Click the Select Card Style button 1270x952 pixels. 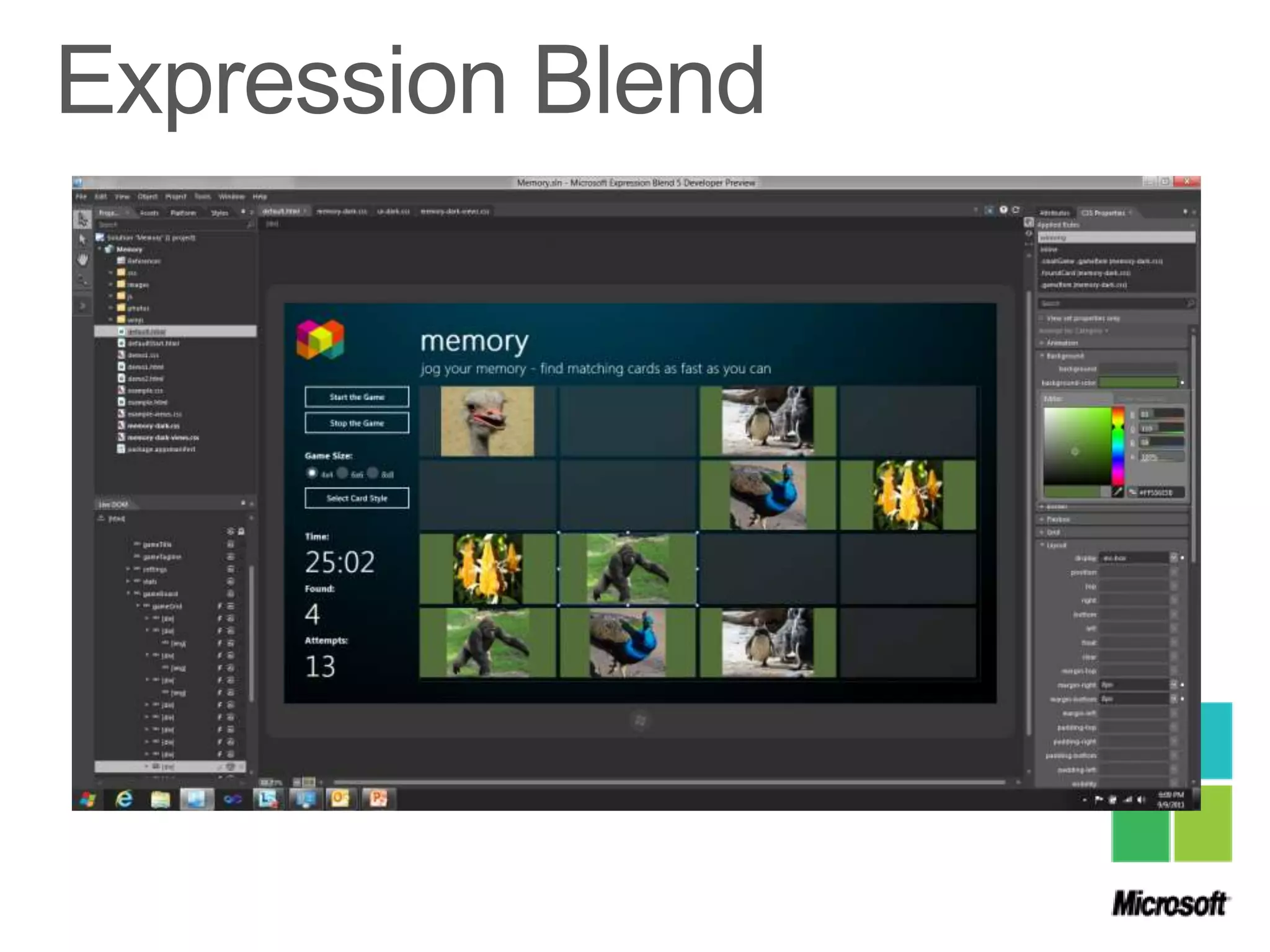click(357, 498)
